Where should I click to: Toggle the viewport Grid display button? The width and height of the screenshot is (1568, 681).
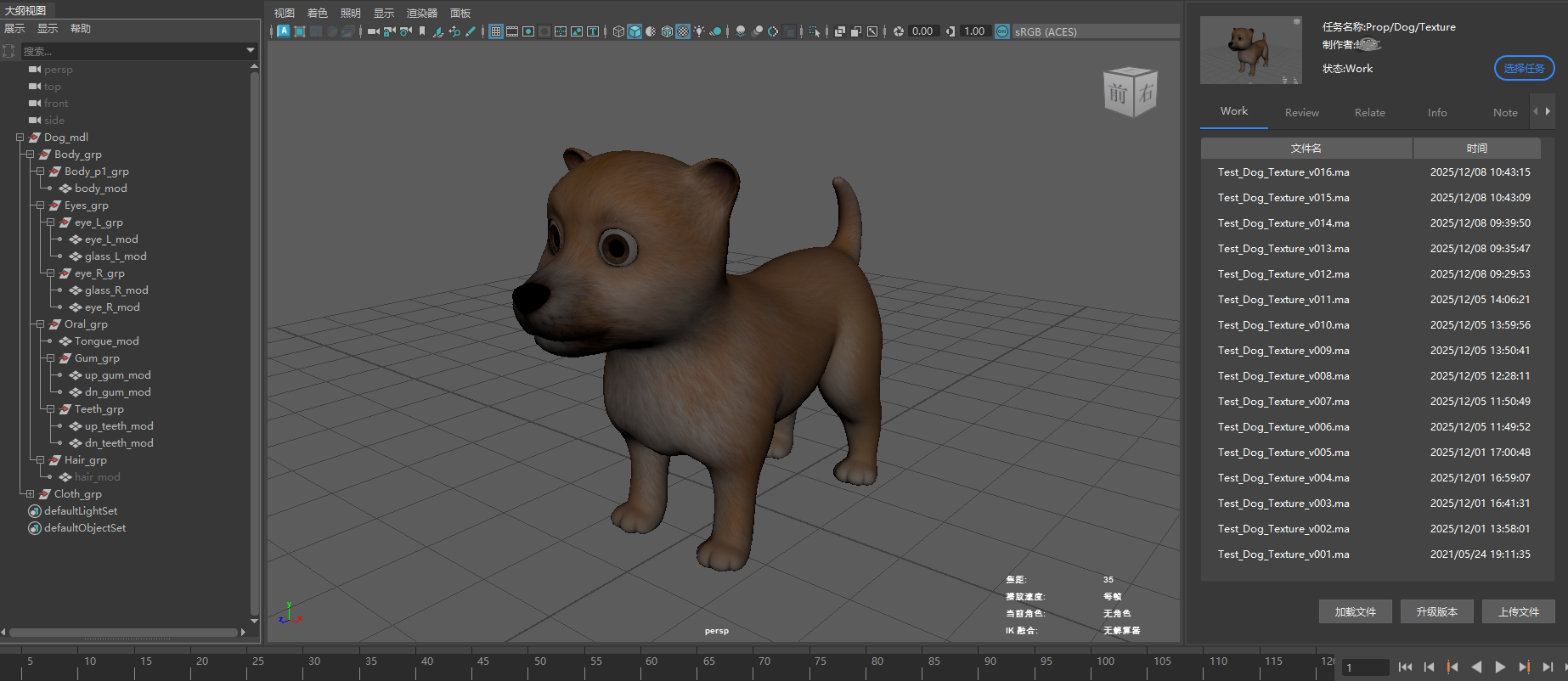tap(496, 31)
